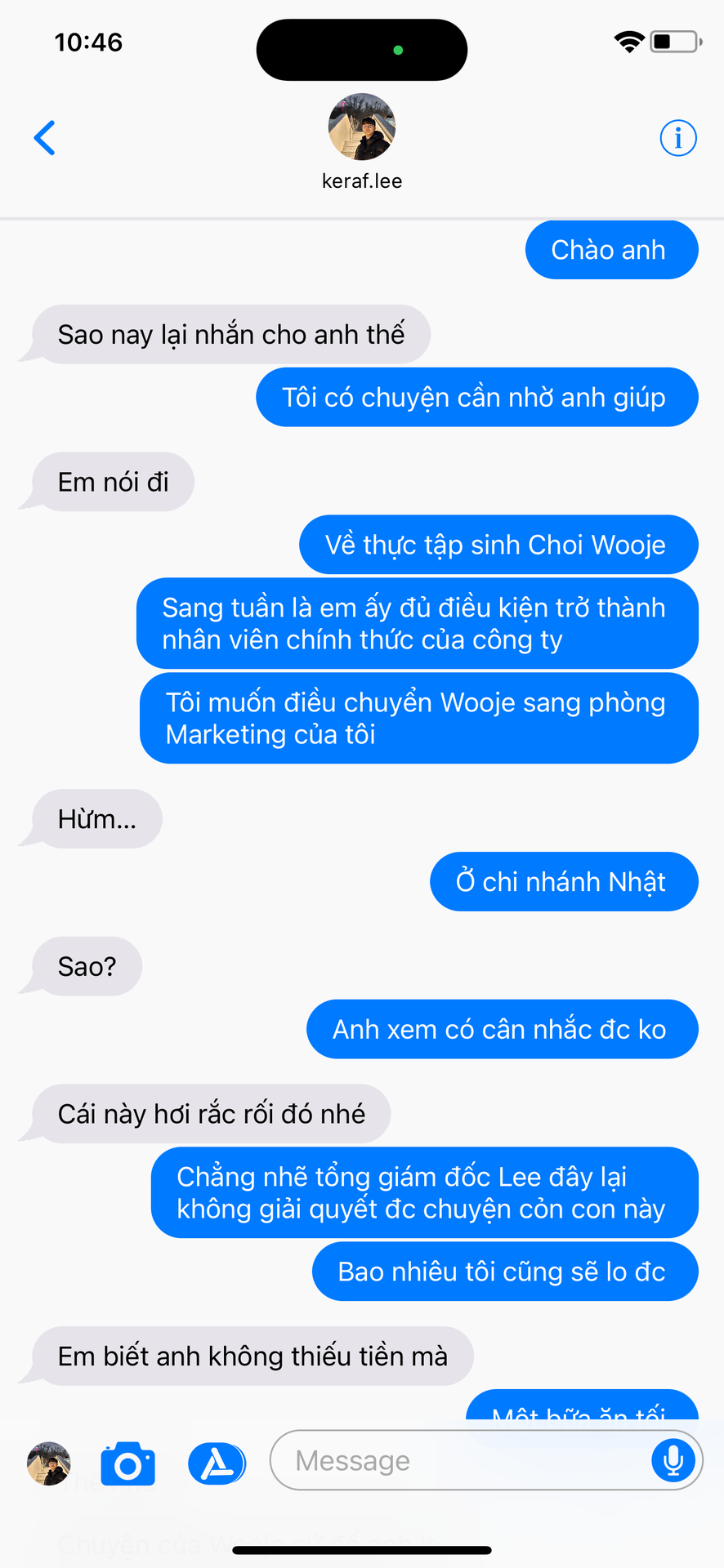Open the camera icon
The width and height of the screenshot is (724, 1568).
127,1463
